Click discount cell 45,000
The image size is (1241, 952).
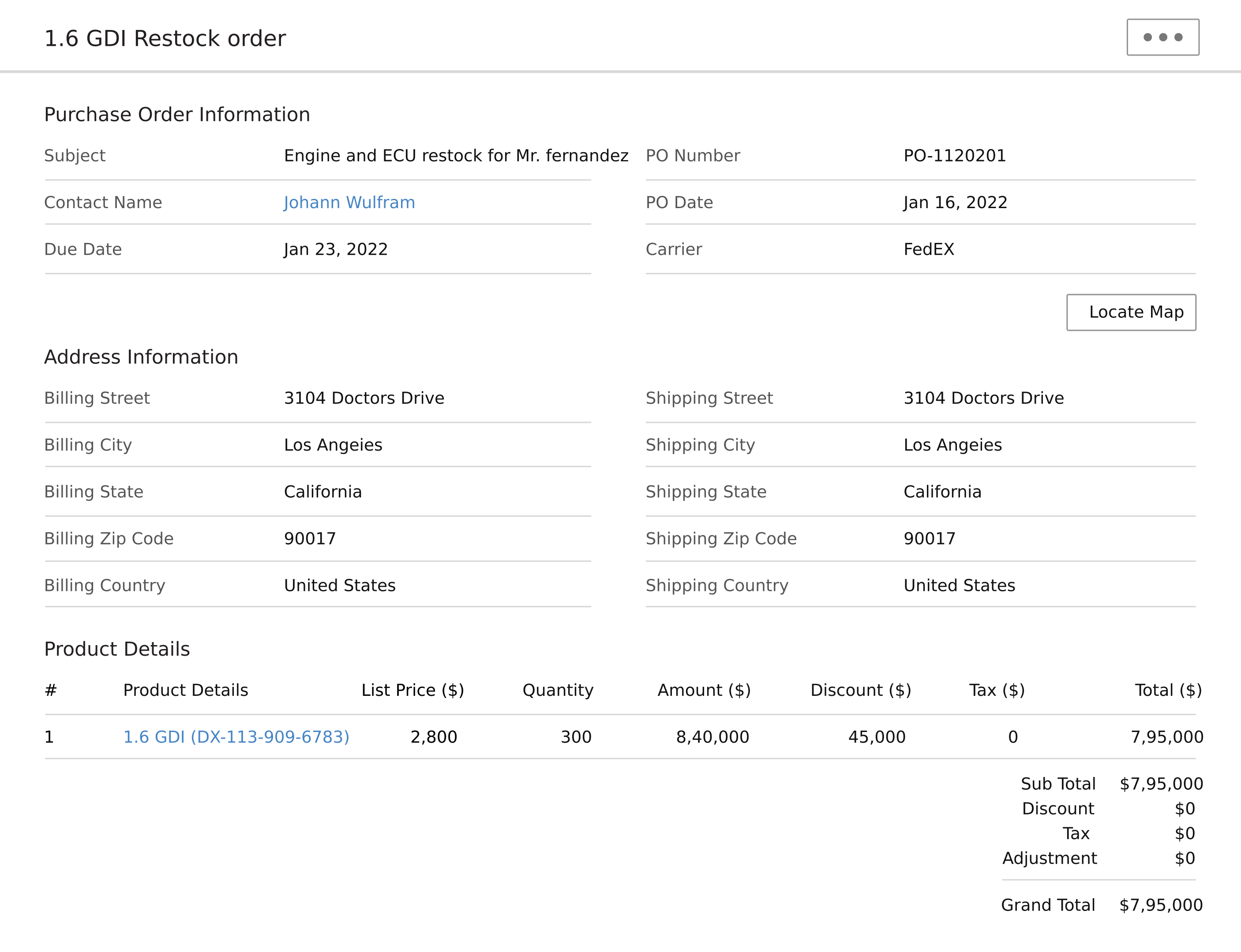[877, 737]
